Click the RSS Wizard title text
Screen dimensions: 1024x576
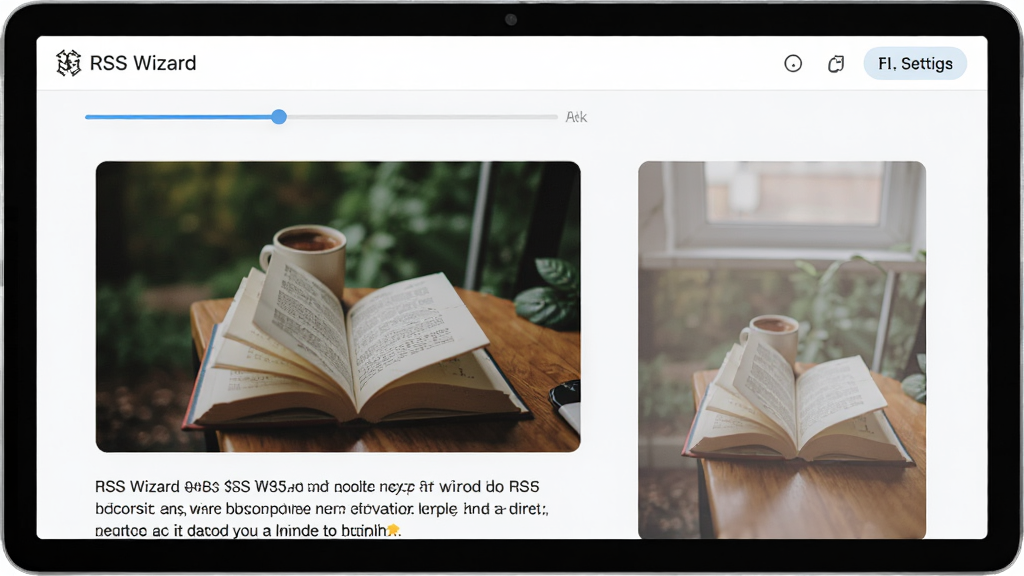pyautogui.click(x=143, y=63)
